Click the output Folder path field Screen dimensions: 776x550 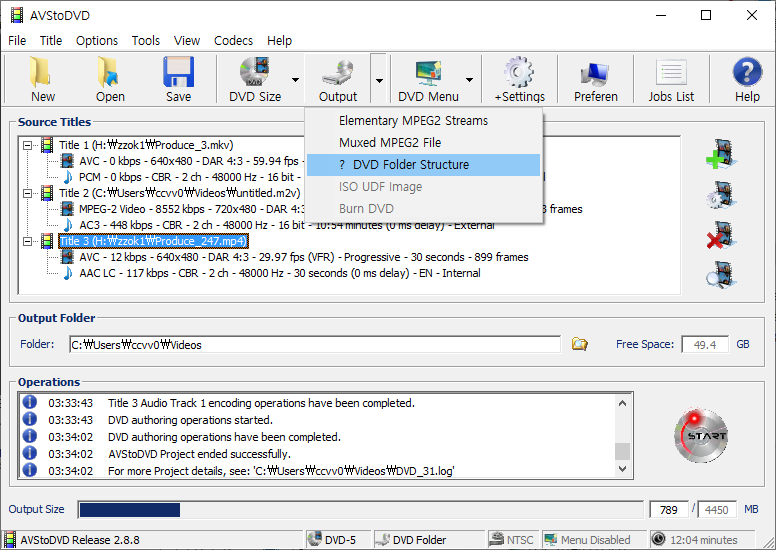point(315,345)
